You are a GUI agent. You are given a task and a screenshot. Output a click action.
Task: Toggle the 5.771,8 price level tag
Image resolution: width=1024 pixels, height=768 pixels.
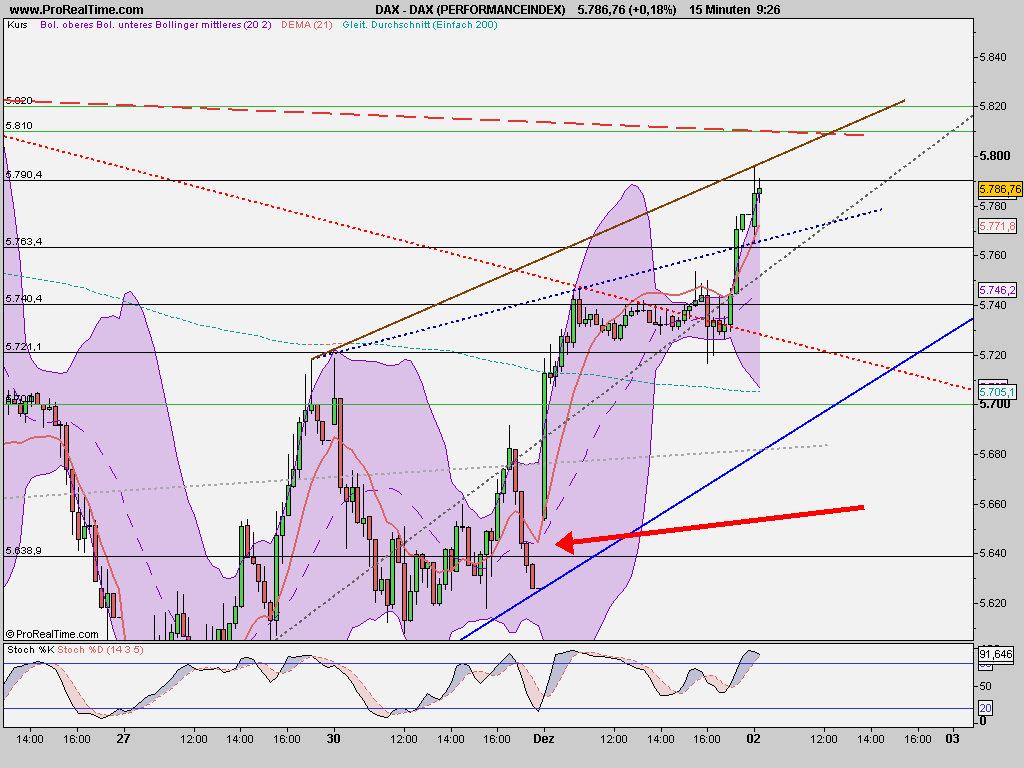tap(996, 228)
